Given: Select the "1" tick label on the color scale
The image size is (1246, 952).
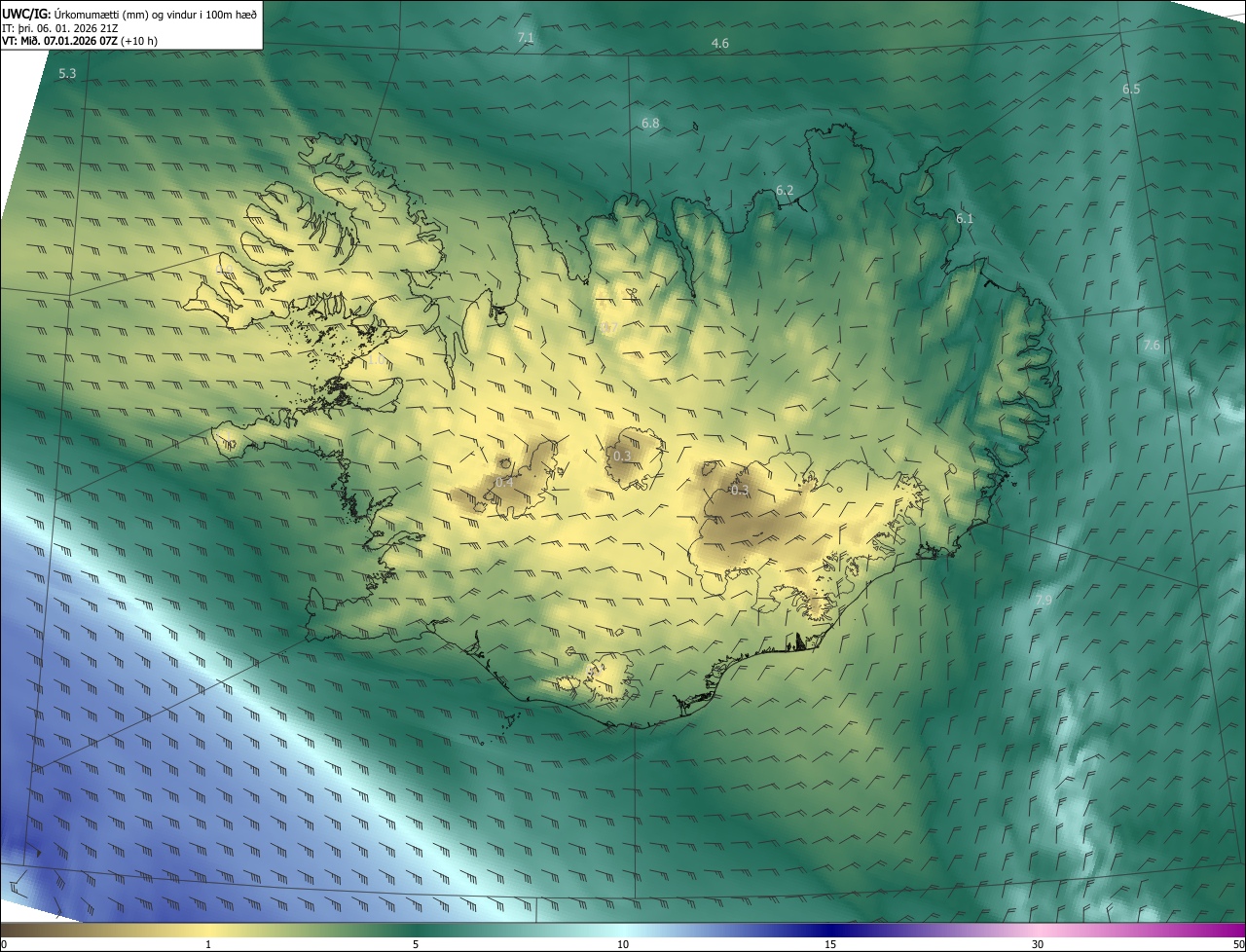Looking at the screenshot, I should 208,944.
